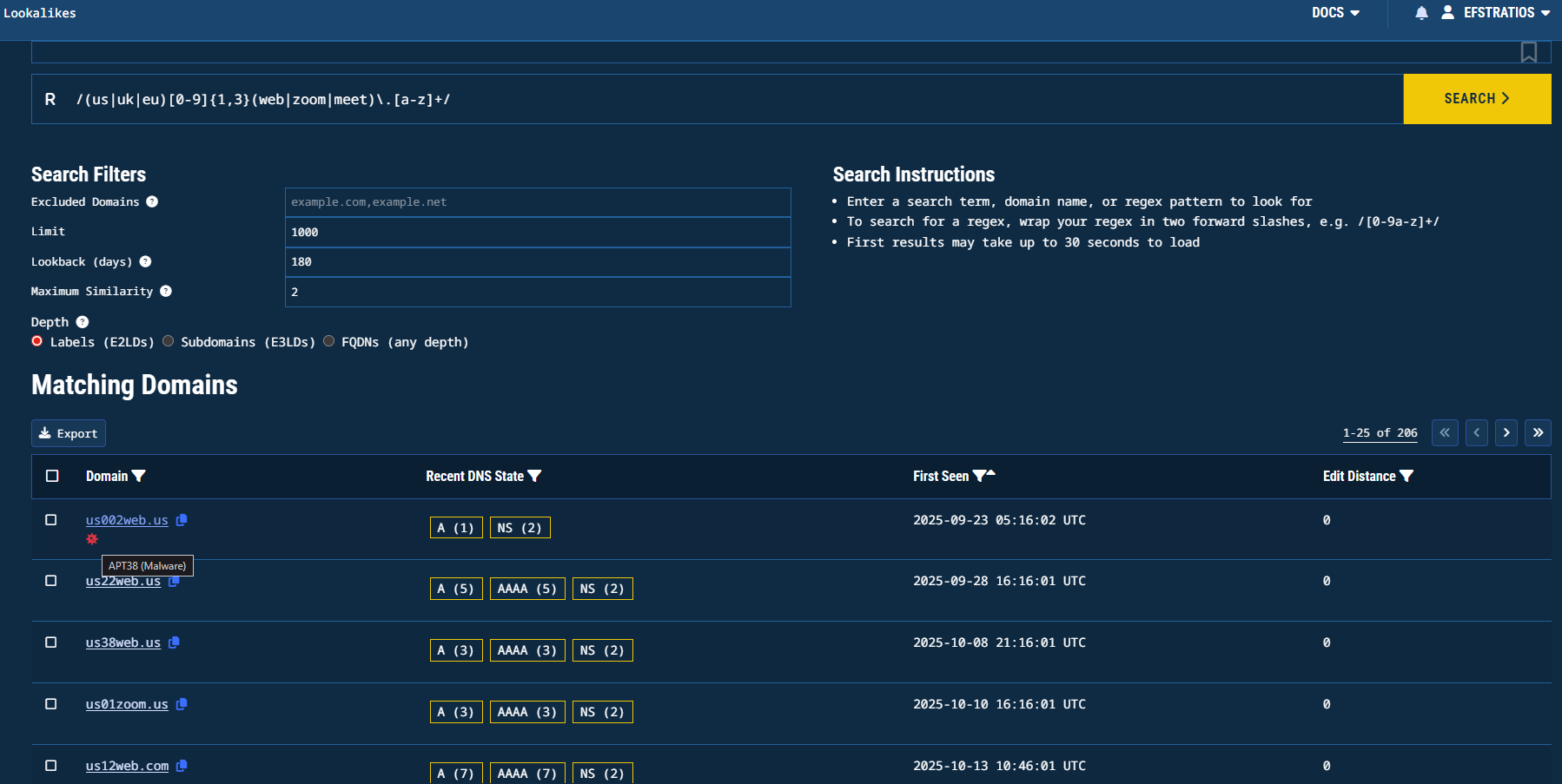Export the matching domains list
The height and width of the screenshot is (784, 1562).
pos(69,433)
